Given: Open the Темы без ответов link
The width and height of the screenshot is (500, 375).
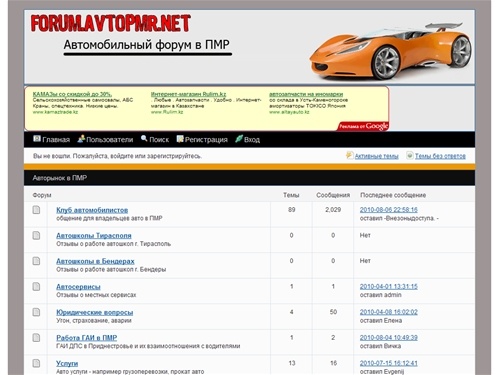Looking at the screenshot, I should coord(440,156).
